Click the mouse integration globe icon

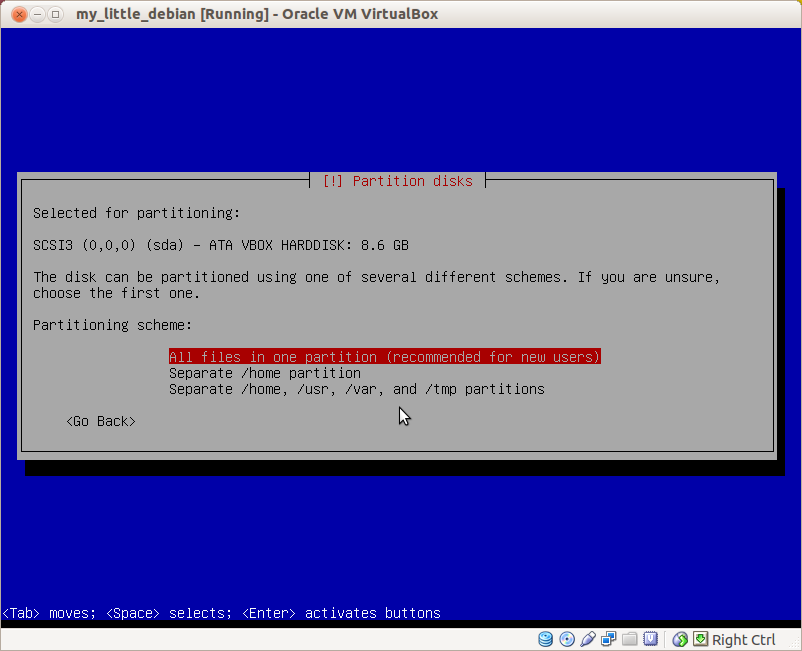tap(680, 639)
